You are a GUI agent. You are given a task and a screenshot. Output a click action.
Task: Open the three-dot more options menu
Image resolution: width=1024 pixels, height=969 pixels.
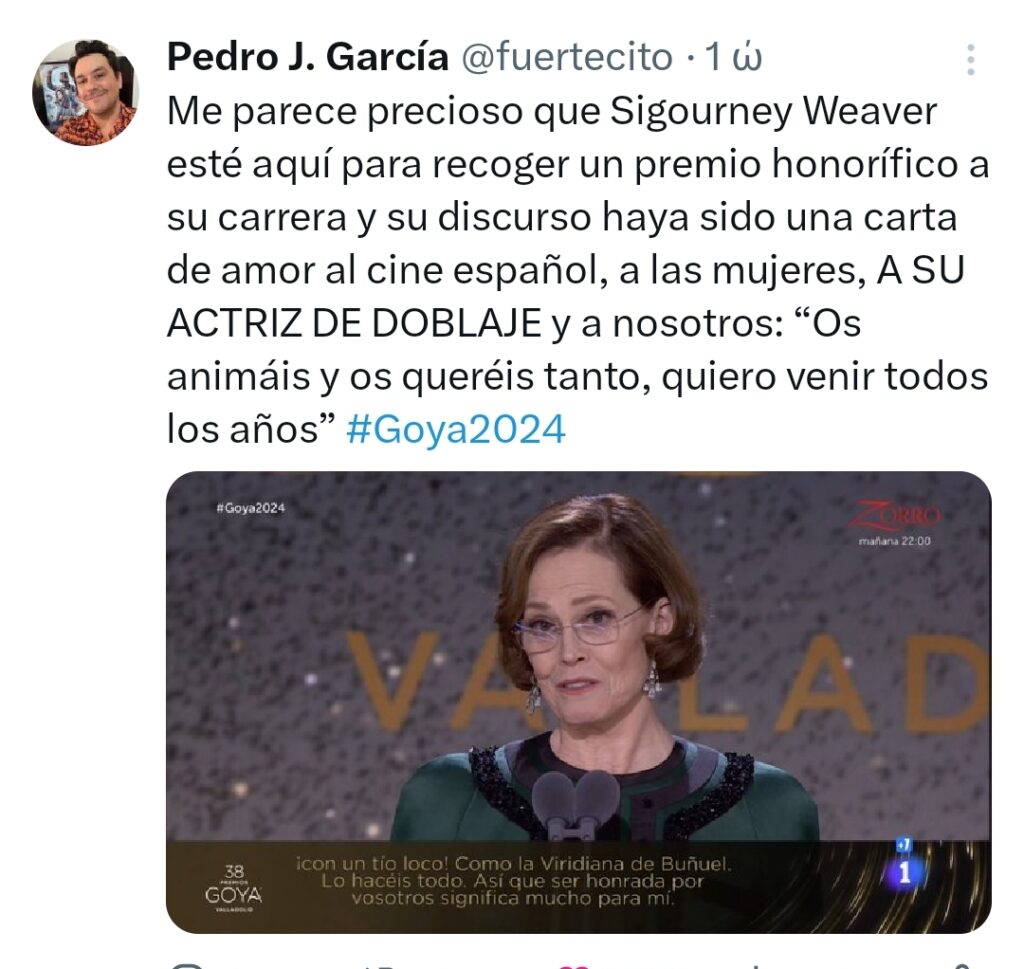click(x=970, y=59)
